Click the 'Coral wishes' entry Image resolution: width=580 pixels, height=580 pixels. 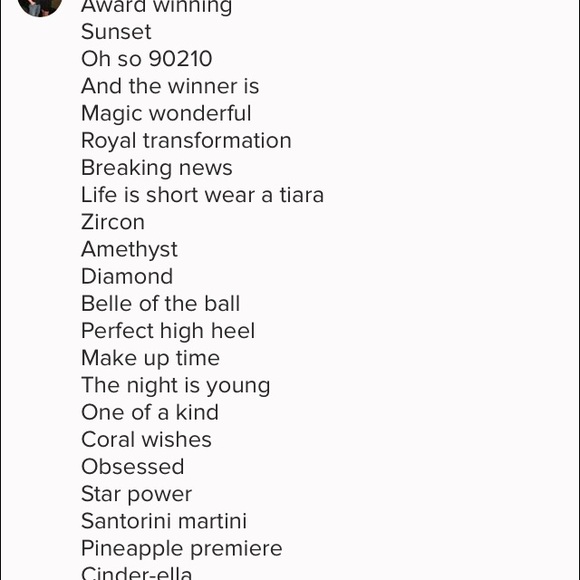click(146, 440)
